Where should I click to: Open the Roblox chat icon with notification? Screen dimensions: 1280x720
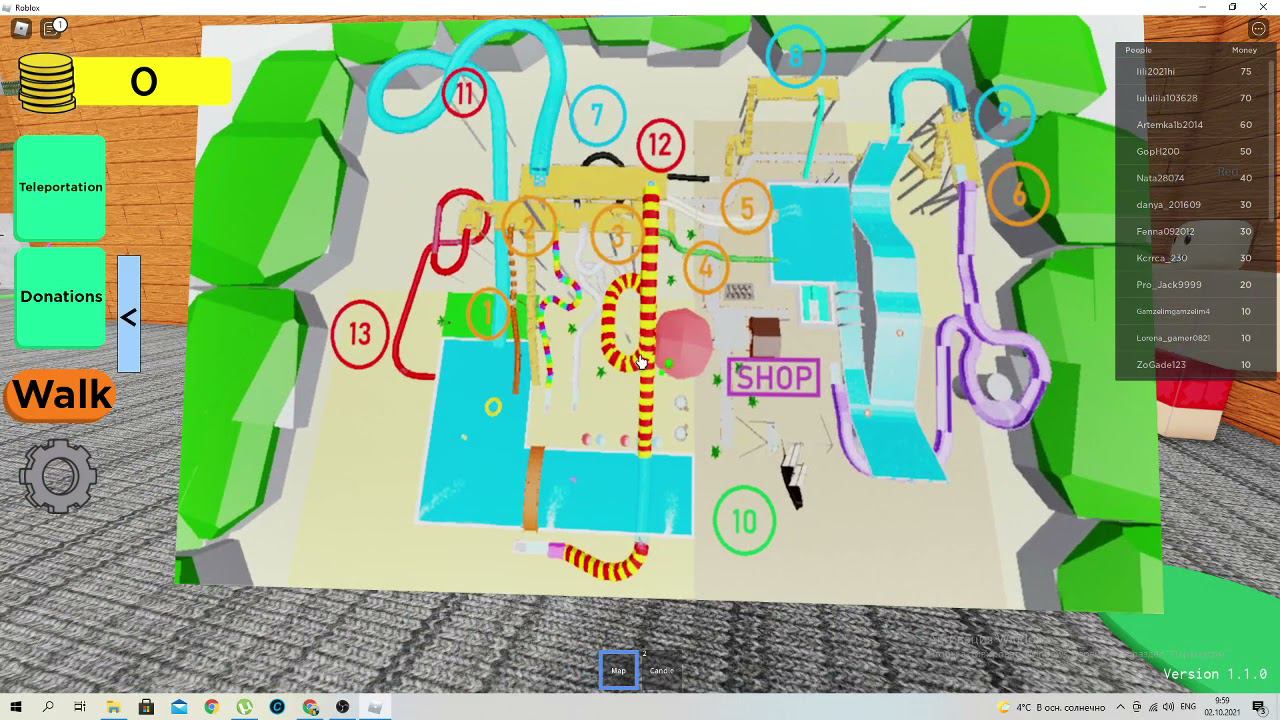pos(53,29)
